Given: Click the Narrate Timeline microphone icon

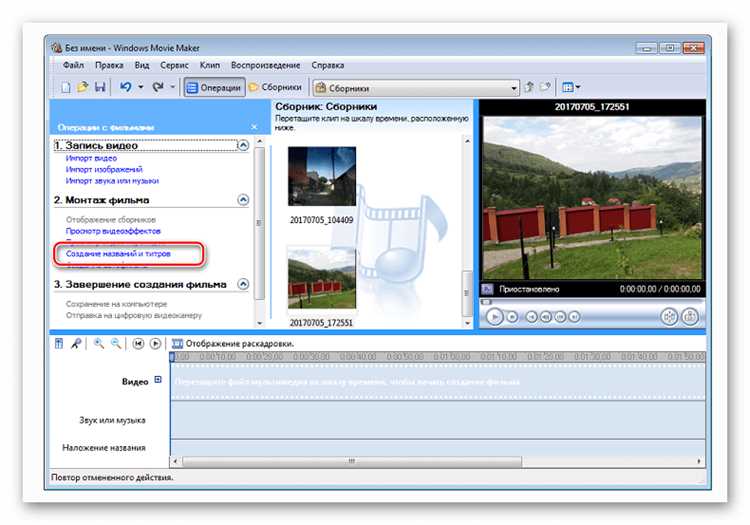Looking at the screenshot, I should click(76, 344).
